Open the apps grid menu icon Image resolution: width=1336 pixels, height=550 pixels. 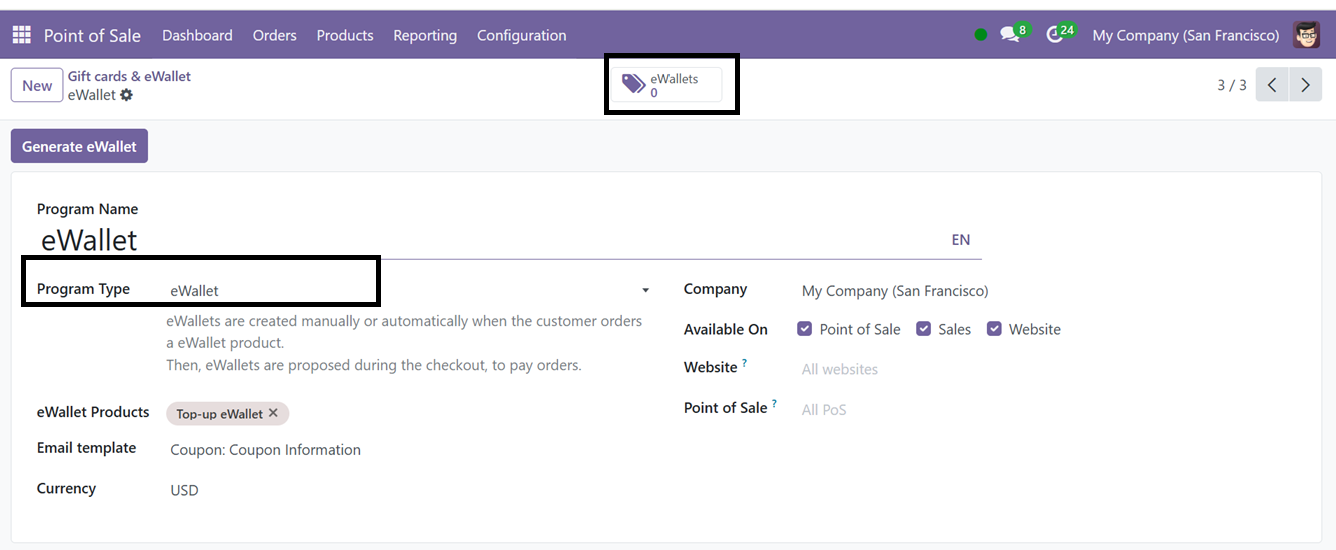21,35
